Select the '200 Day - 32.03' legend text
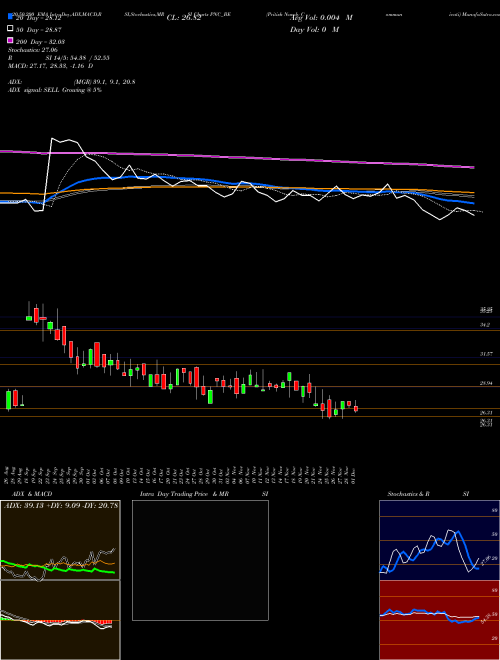 click(x=39, y=42)
